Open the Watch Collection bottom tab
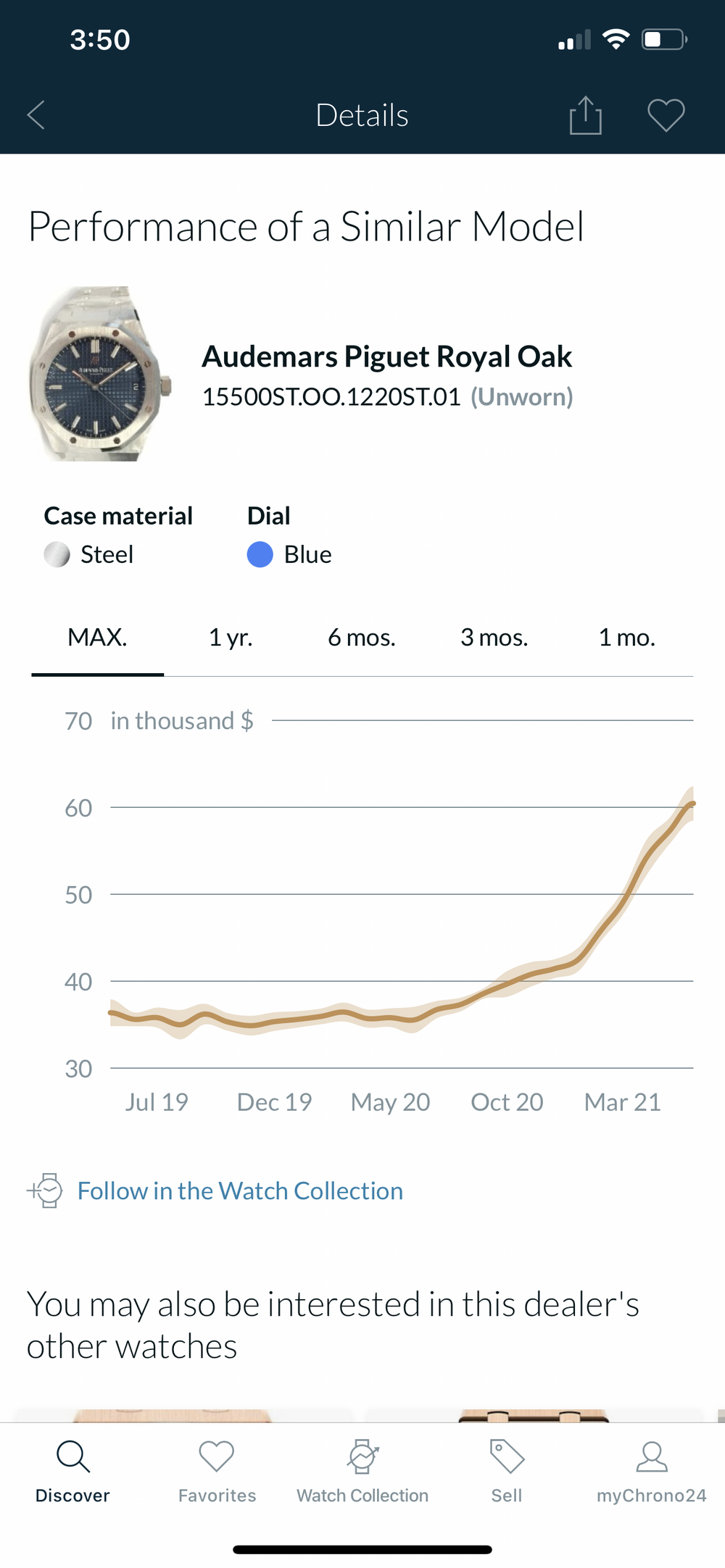The image size is (725, 1568). [362, 1471]
